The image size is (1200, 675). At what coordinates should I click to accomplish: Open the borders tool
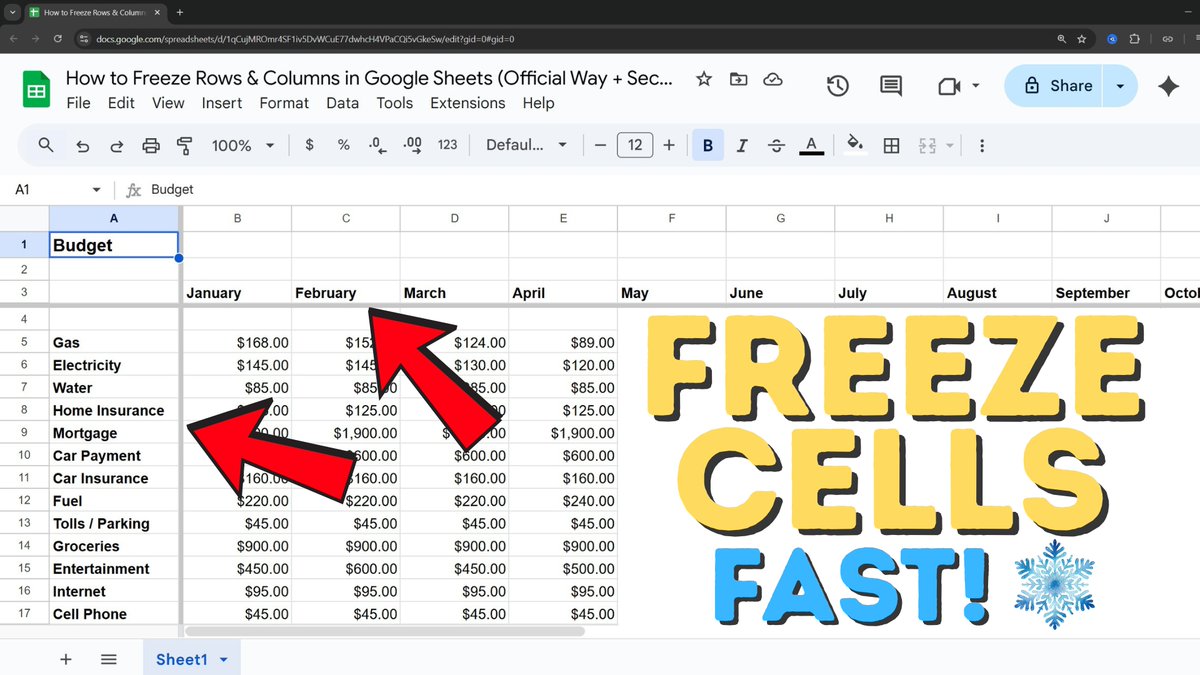892,146
